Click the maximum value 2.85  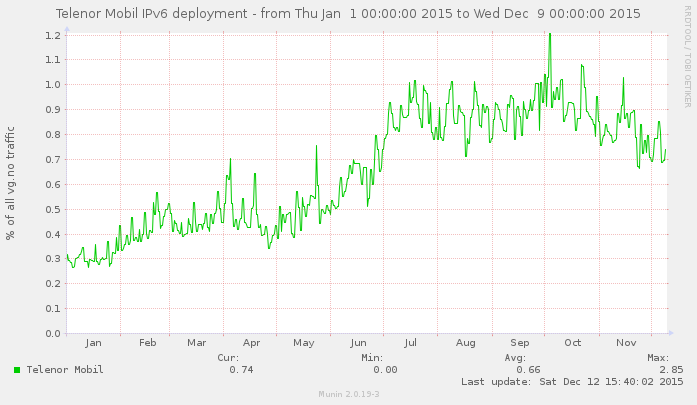coord(671,369)
